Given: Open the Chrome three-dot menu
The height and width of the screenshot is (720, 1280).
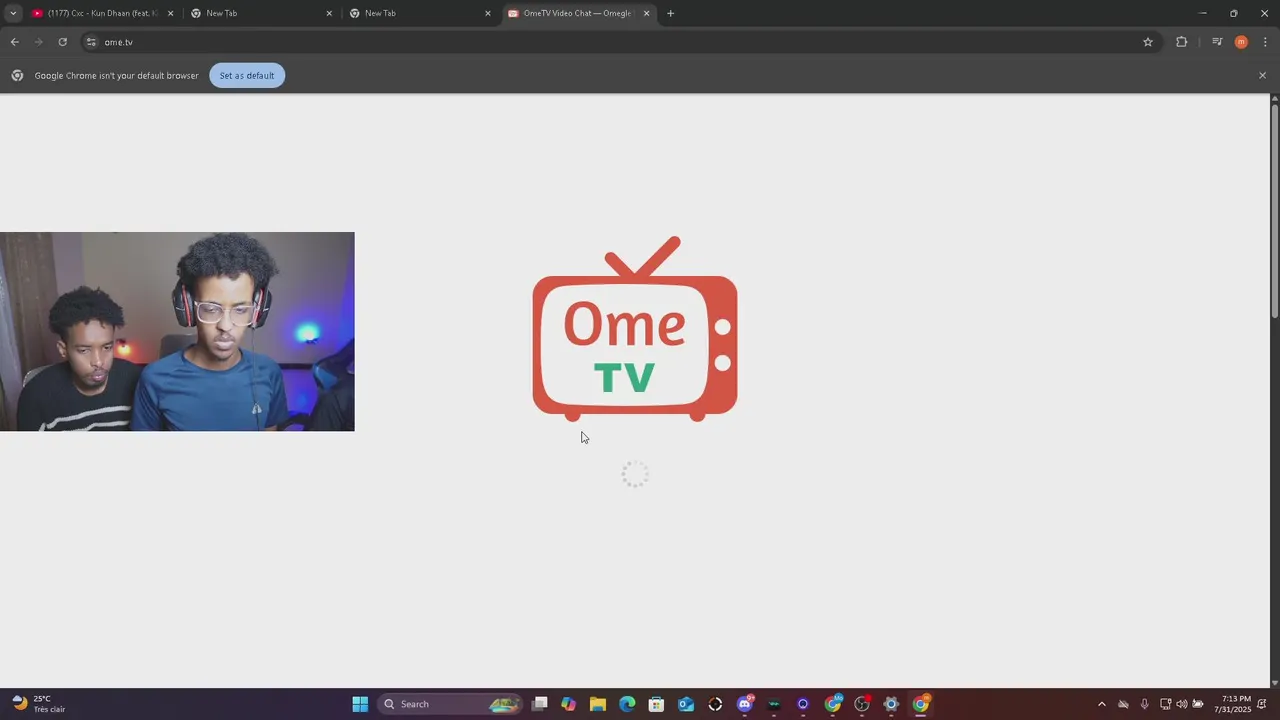Looking at the screenshot, I should pyautogui.click(x=1265, y=42).
